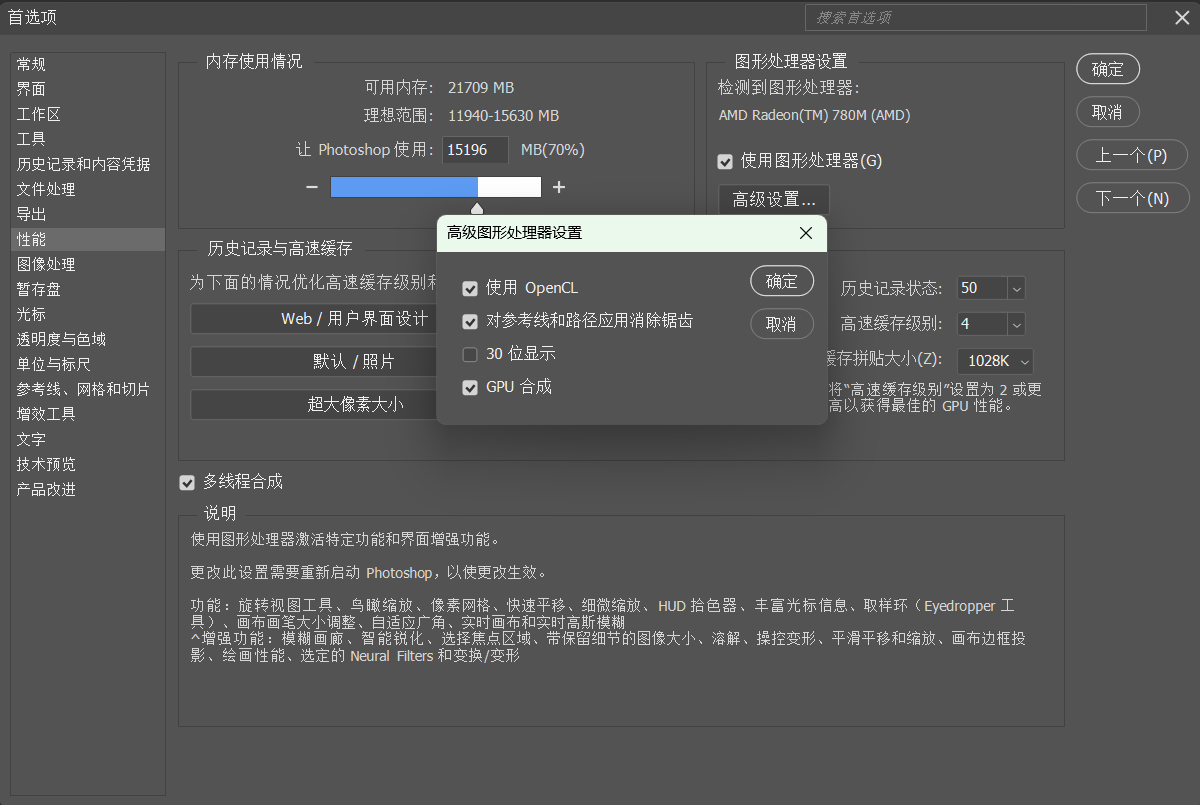Select 性能 category in sidebar

pyautogui.click(x=88, y=239)
